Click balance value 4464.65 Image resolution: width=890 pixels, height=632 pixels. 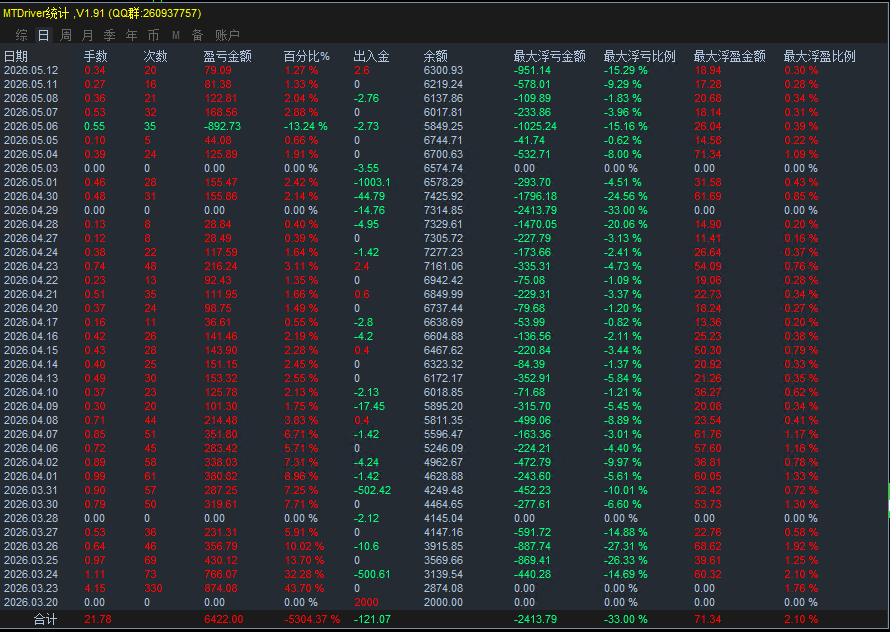pos(443,504)
